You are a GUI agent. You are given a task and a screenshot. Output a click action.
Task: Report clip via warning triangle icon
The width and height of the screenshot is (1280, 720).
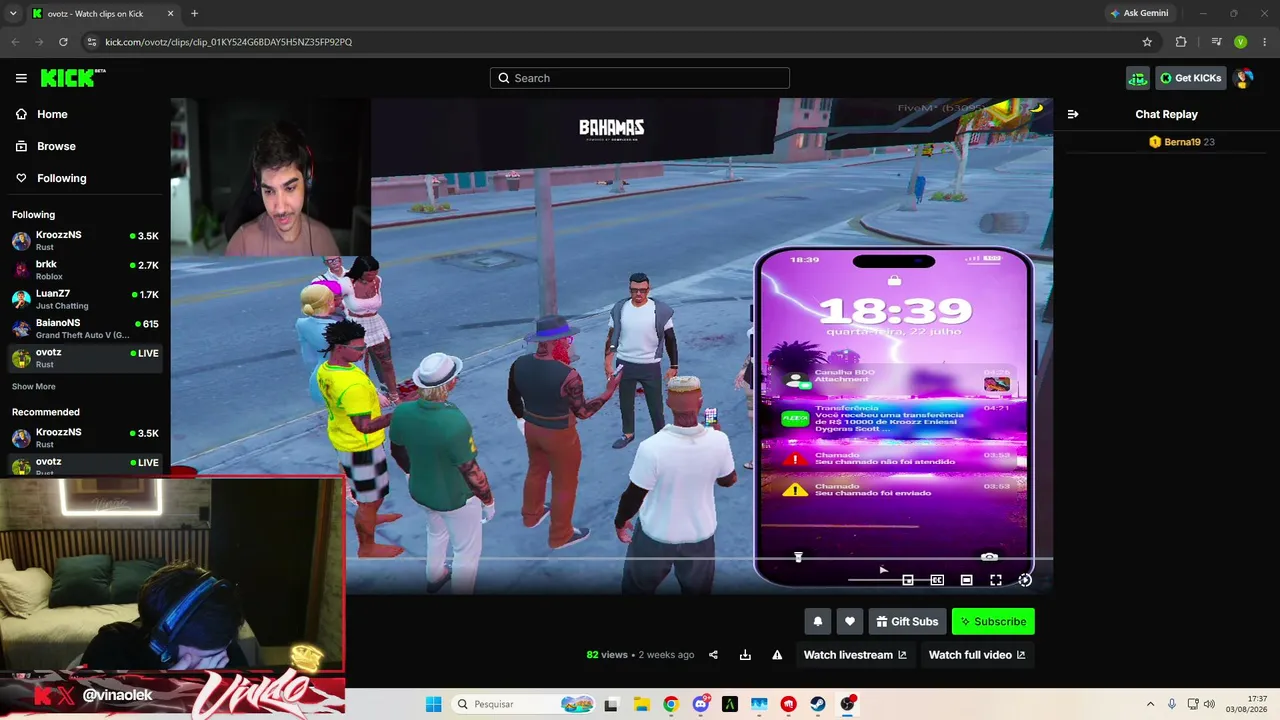click(x=777, y=655)
